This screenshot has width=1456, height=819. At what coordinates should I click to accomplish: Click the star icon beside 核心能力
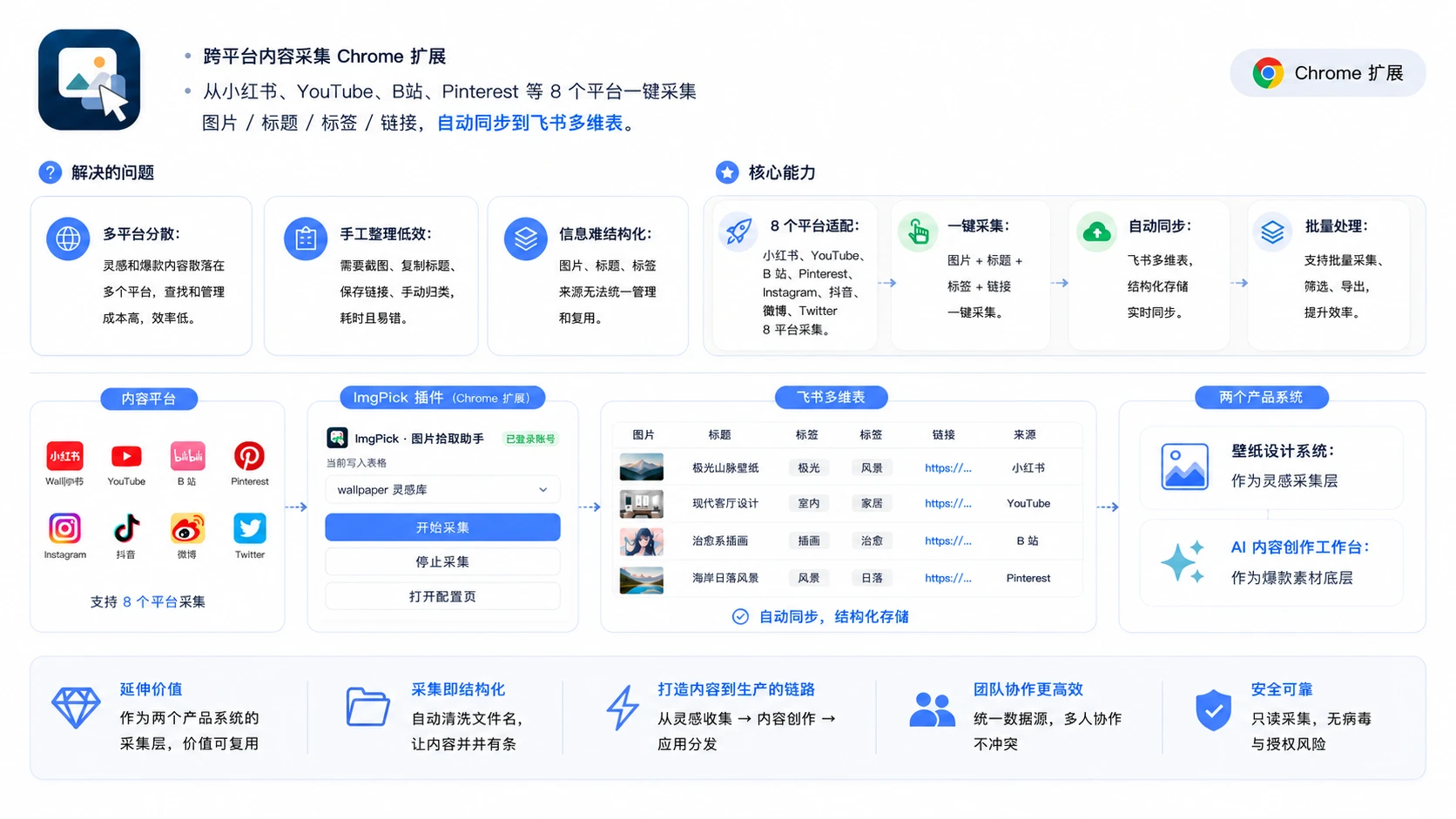point(727,172)
